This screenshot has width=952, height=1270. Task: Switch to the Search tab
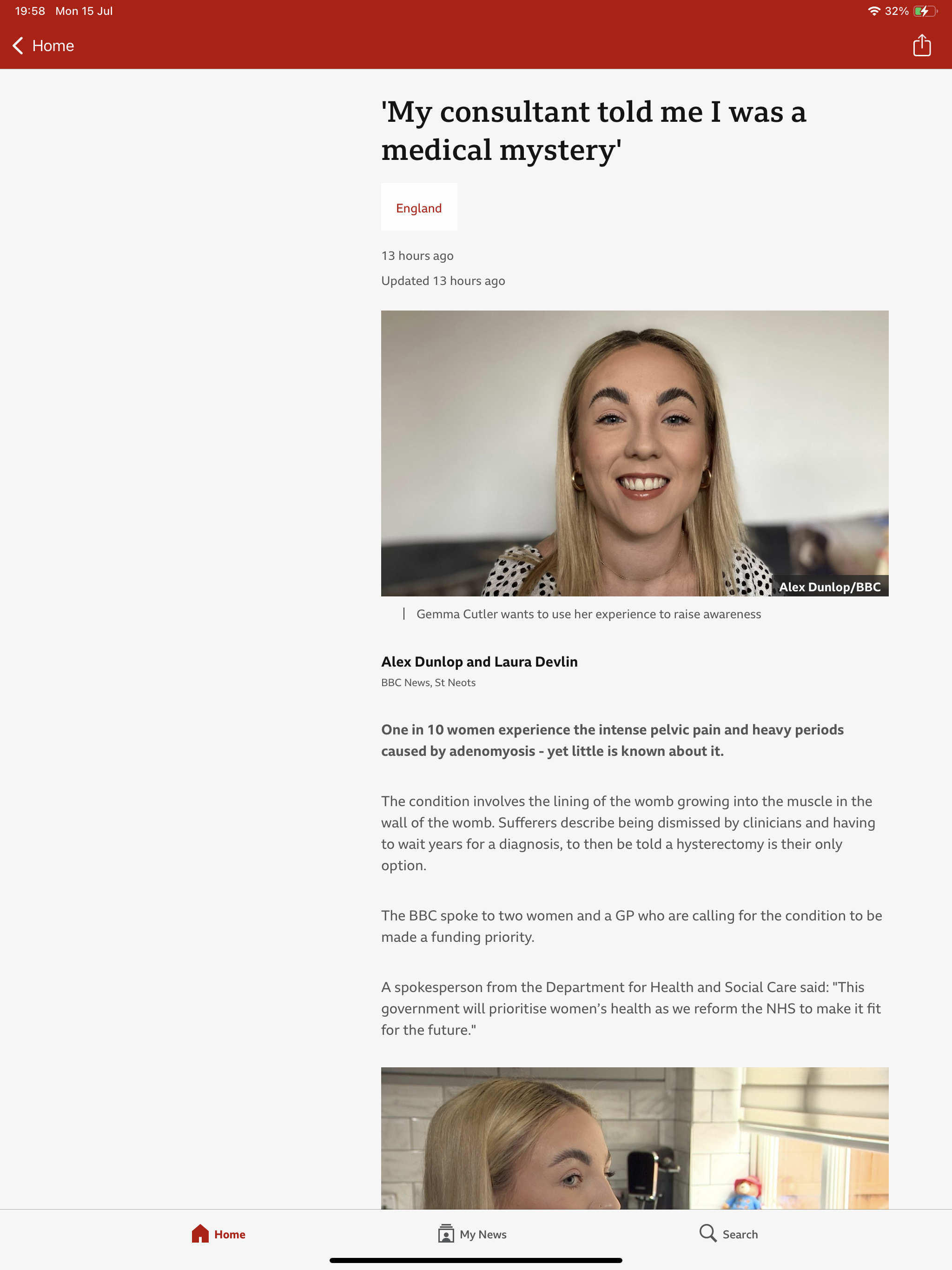point(728,1234)
